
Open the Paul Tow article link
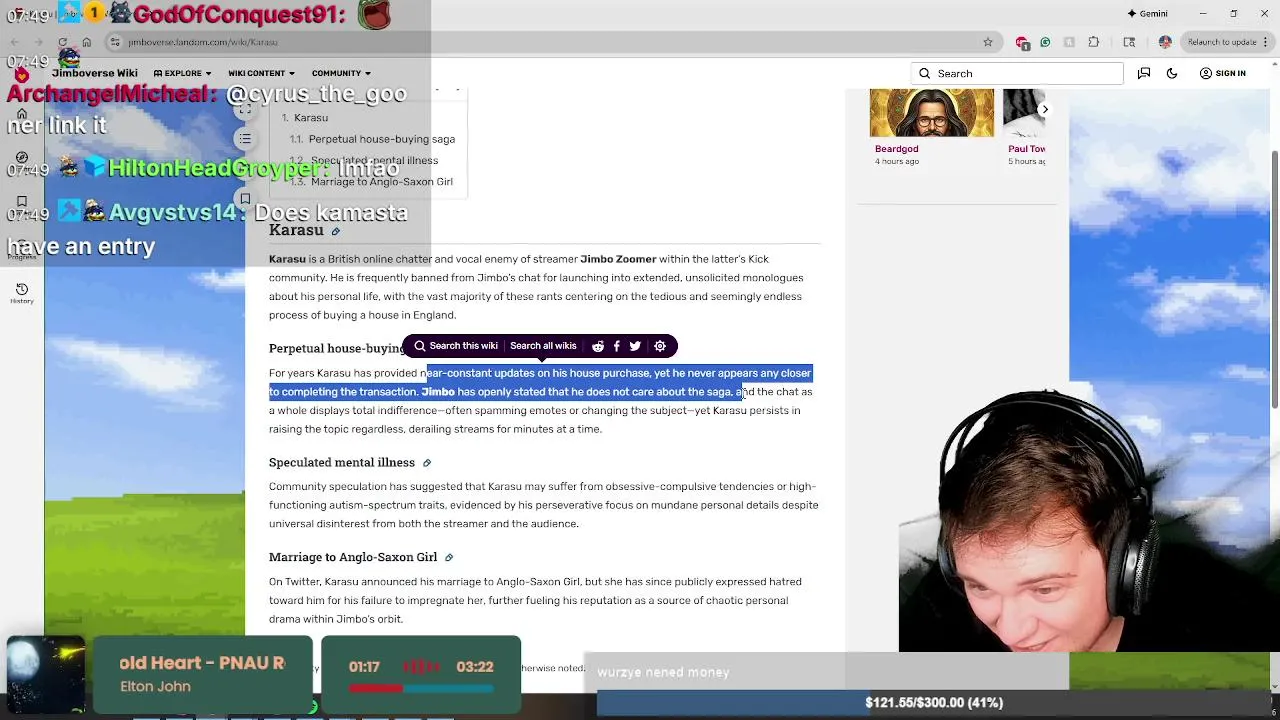[x=1026, y=149]
